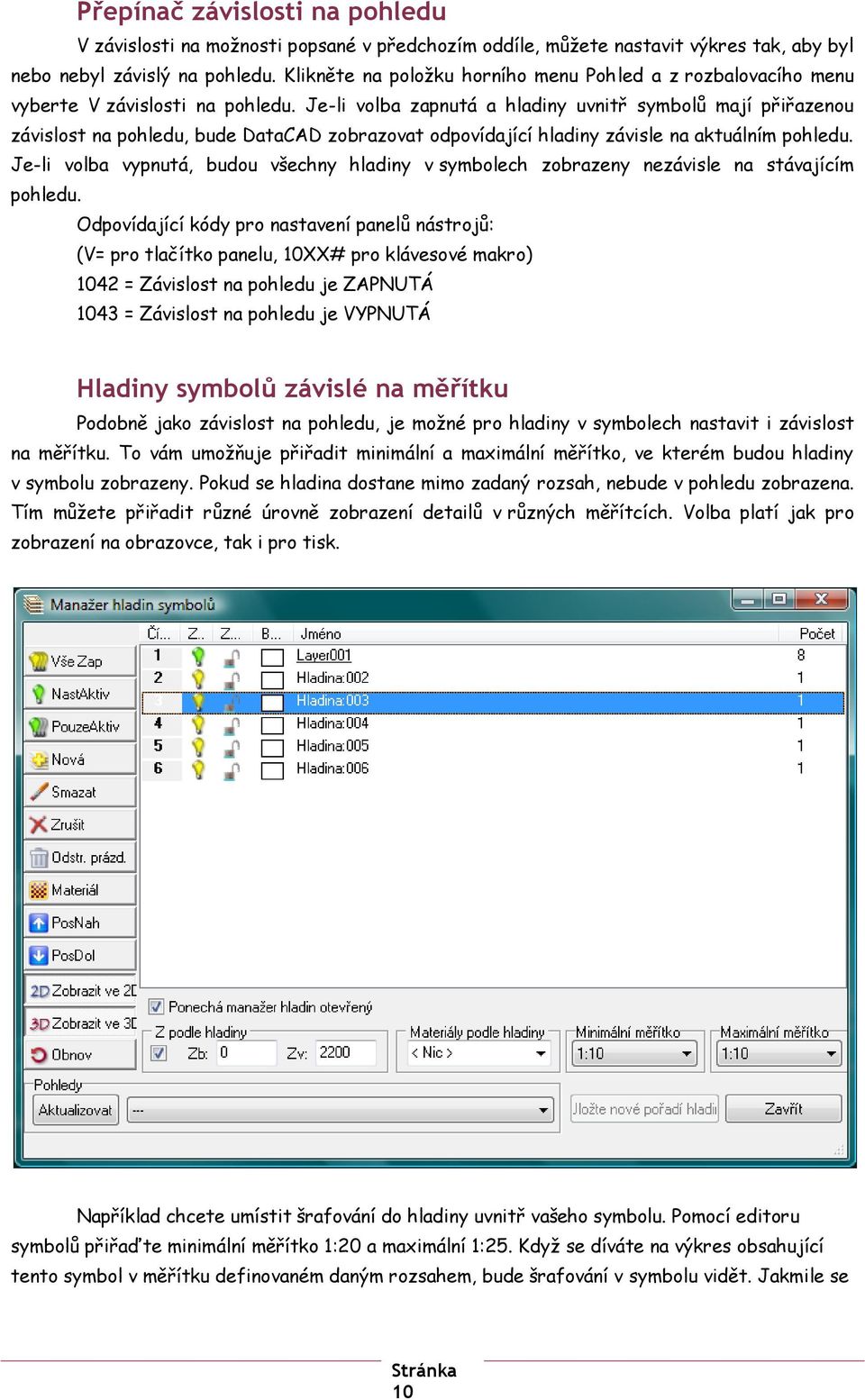This screenshot has height=1400, width=865.
Task: Toggle Zobrazit ve 2D button
Action: pos(80,990)
